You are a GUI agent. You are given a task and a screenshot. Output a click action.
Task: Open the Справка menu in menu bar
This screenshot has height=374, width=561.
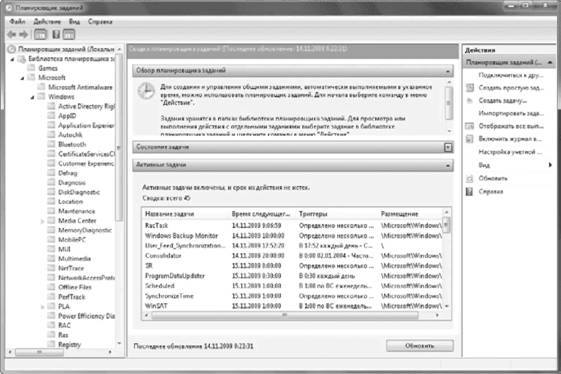(x=100, y=21)
